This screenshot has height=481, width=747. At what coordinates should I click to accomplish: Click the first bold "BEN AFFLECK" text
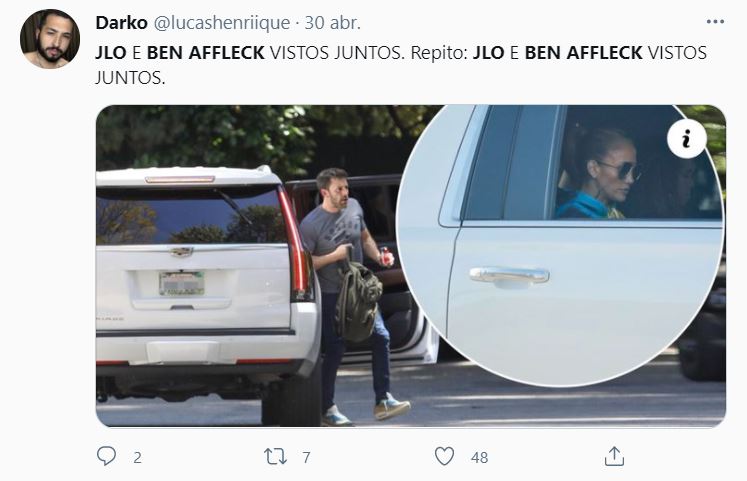(205, 53)
